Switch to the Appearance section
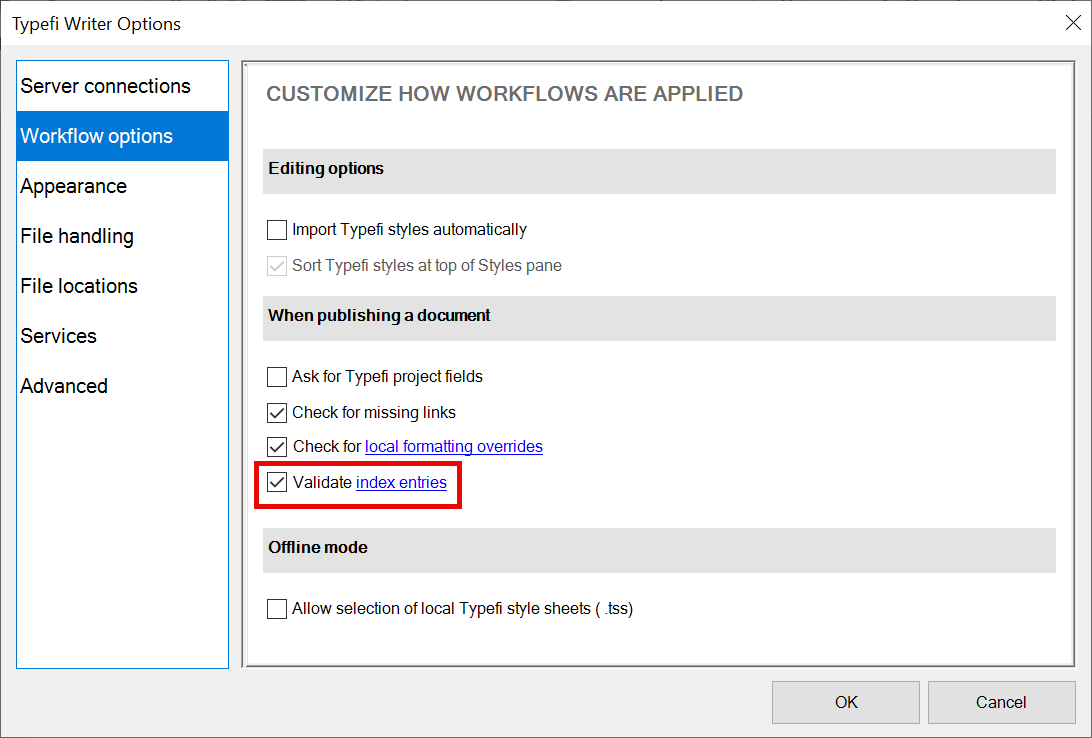Image resolution: width=1092 pixels, height=738 pixels. tap(123, 187)
